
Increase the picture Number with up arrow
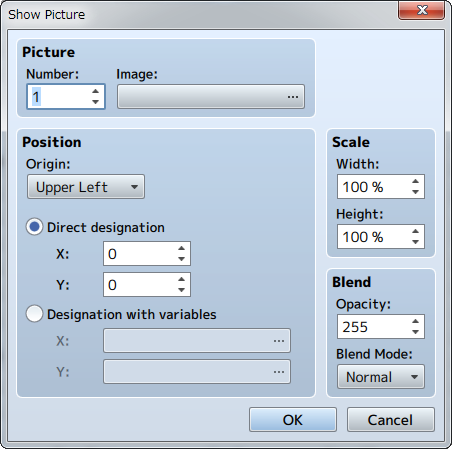(96, 91)
